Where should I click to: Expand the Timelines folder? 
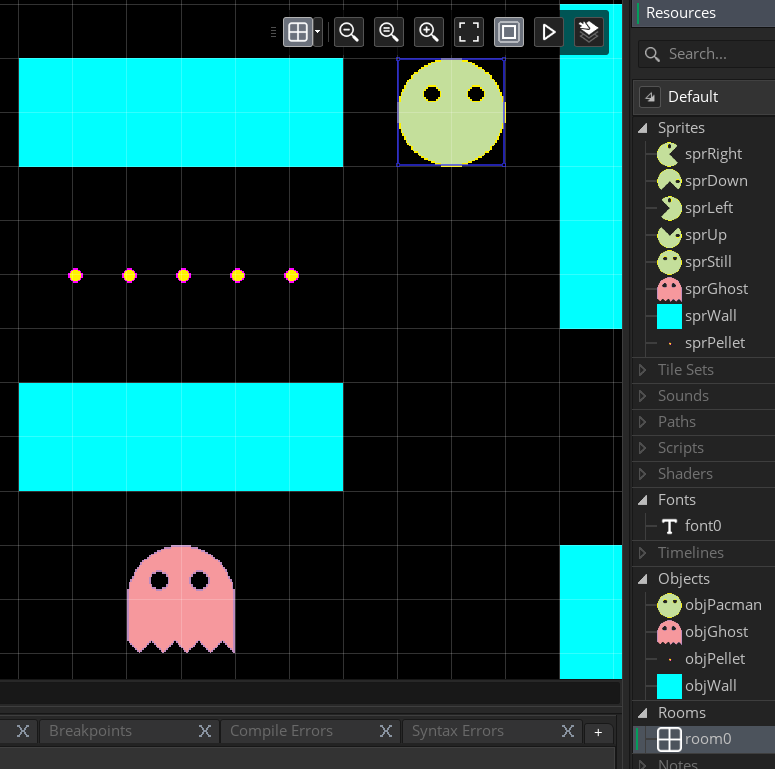(643, 553)
